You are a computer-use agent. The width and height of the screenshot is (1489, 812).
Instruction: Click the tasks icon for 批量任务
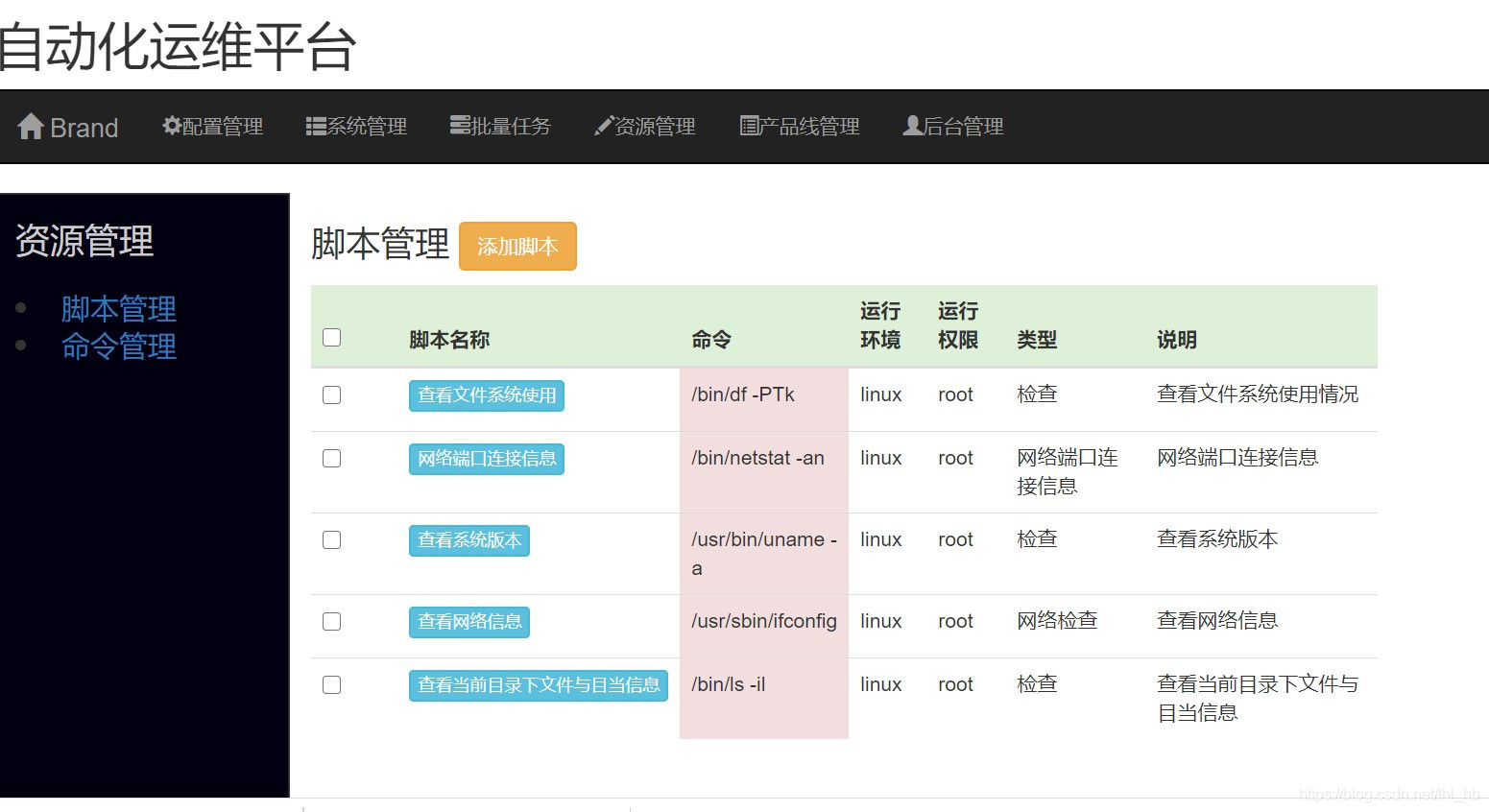(x=460, y=126)
